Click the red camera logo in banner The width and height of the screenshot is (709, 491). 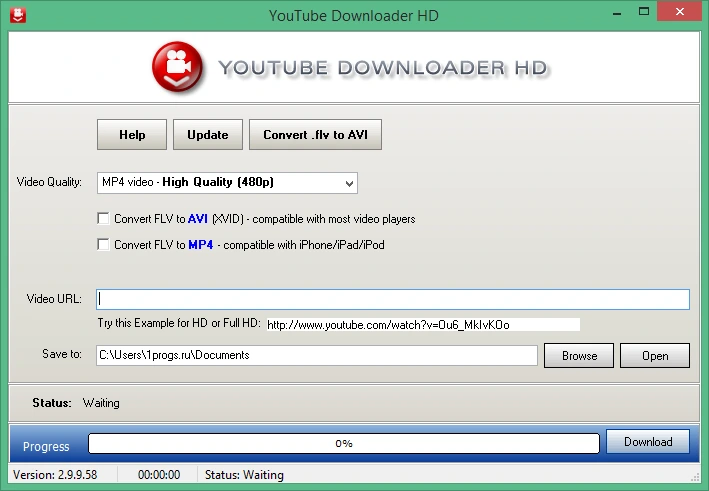click(177, 67)
